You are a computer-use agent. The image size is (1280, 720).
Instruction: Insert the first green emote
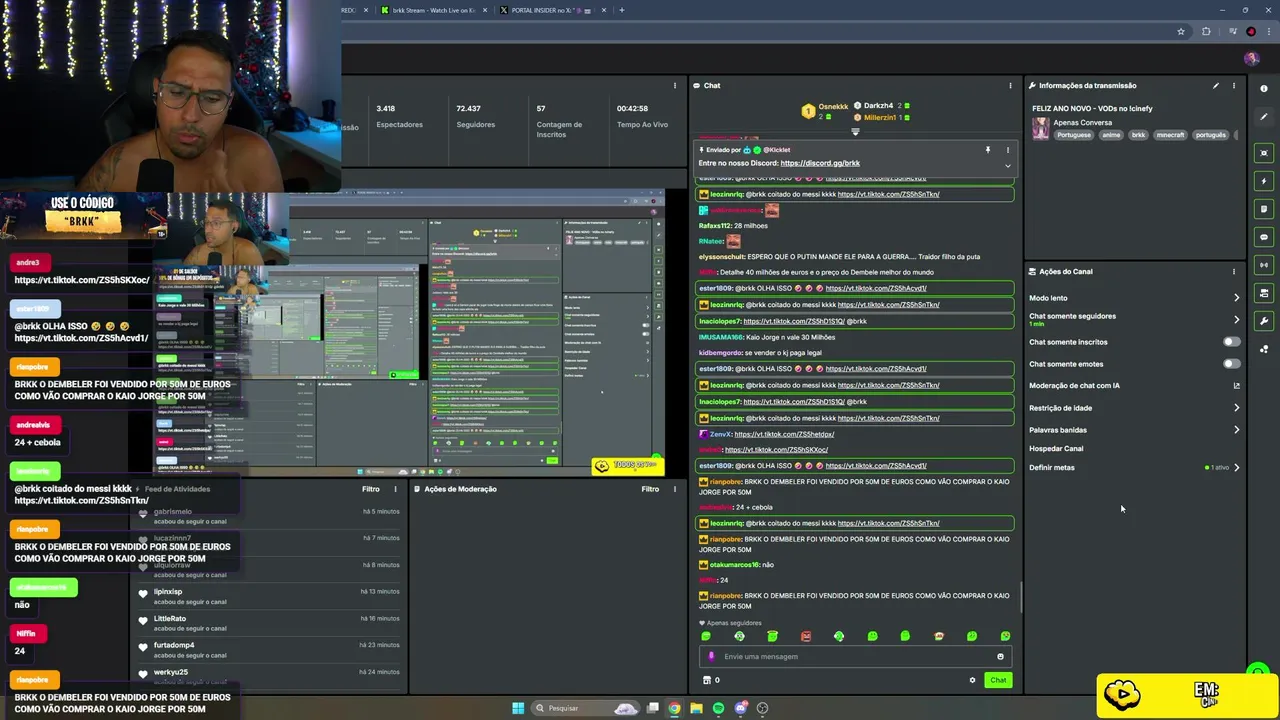[x=706, y=636]
